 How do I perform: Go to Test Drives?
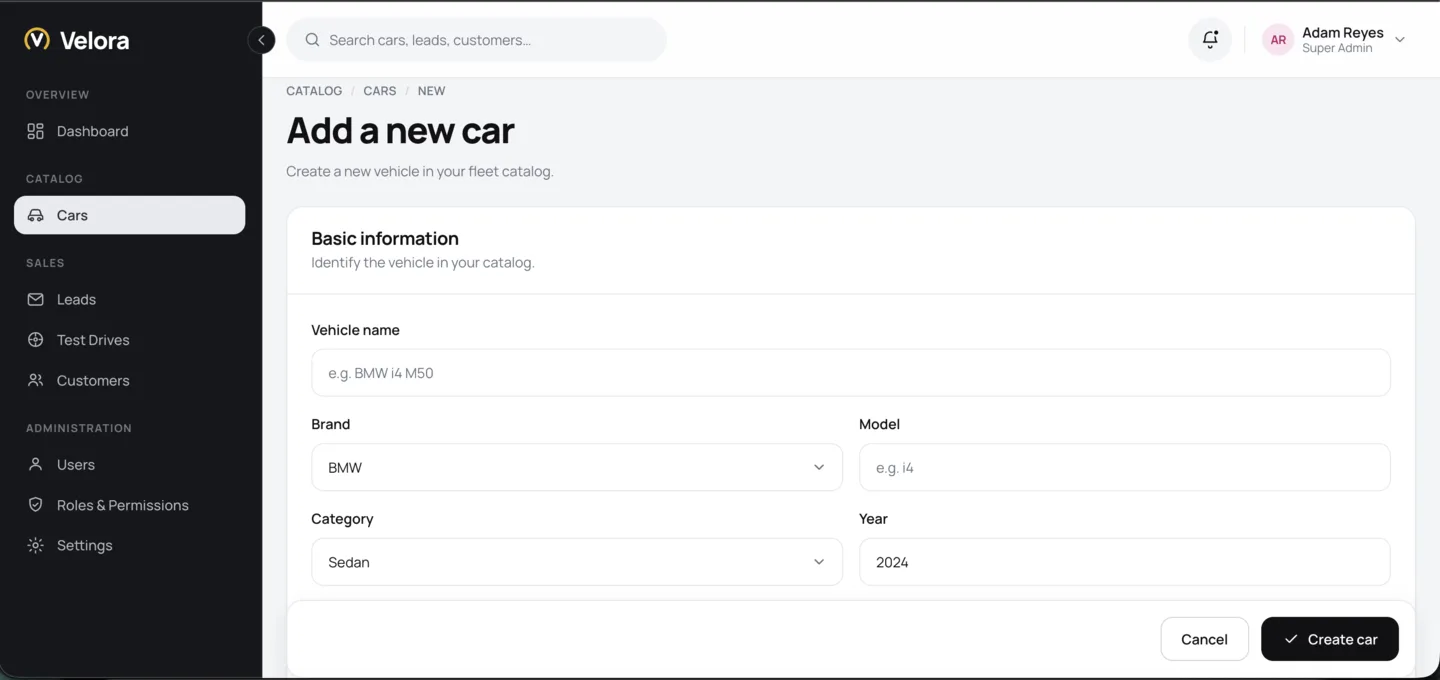click(x=130, y=340)
